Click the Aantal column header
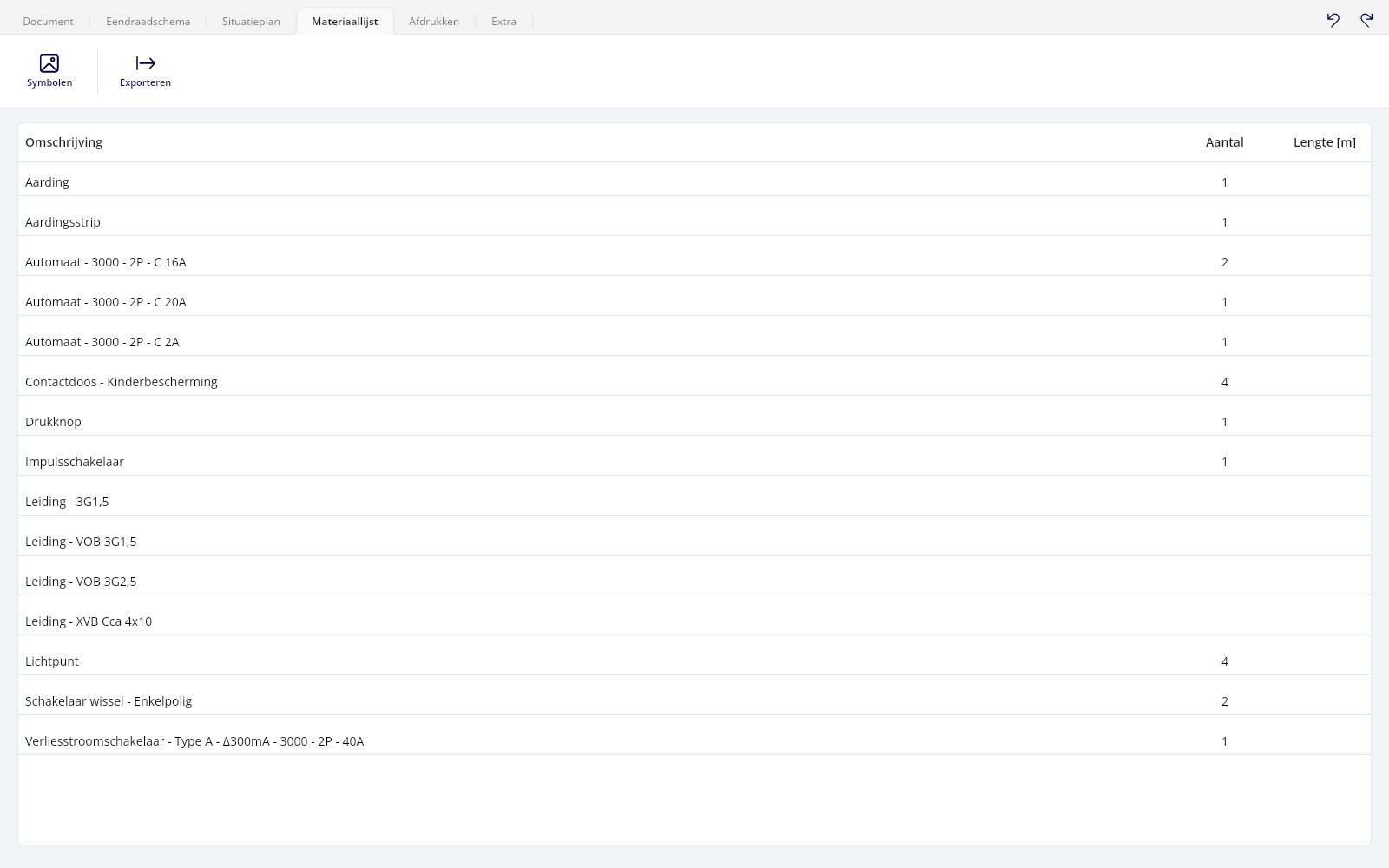This screenshot has width=1389, height=868. pos(1225,142)
